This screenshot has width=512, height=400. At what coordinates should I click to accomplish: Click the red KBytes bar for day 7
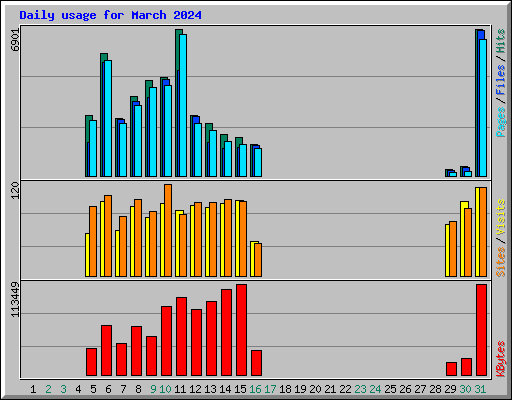tap(121, 360)
